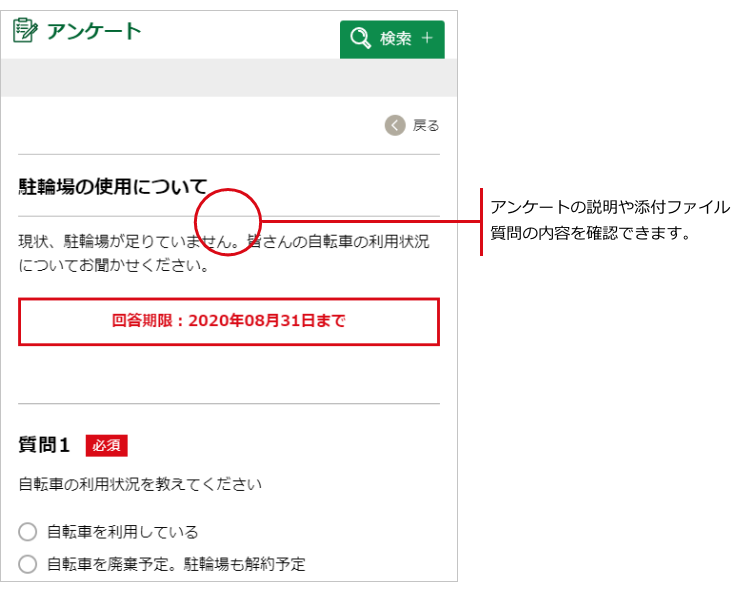Click the round back arrow icon
This screenshot has width=750, height=592.
395,125
